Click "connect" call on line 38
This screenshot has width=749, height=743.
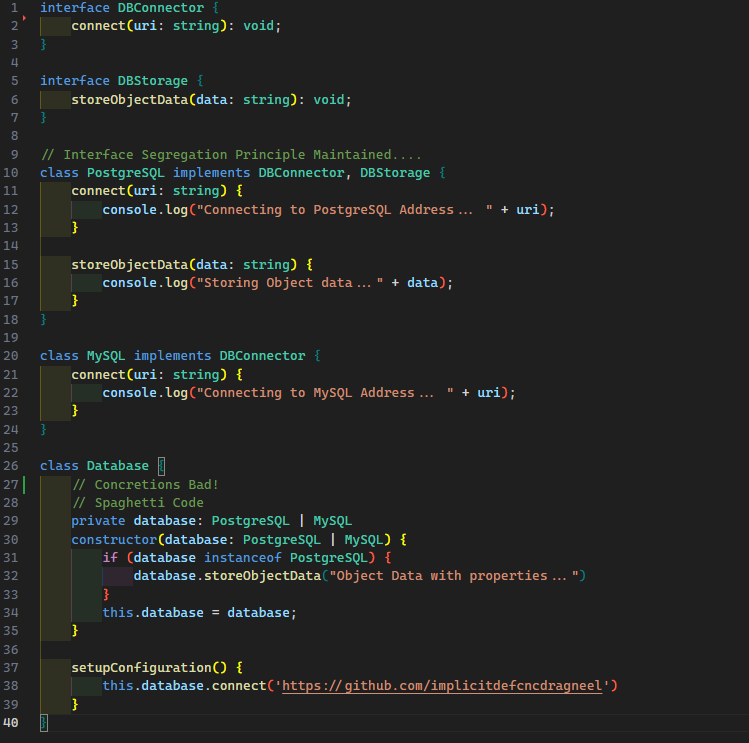click(x=239, y=686)
